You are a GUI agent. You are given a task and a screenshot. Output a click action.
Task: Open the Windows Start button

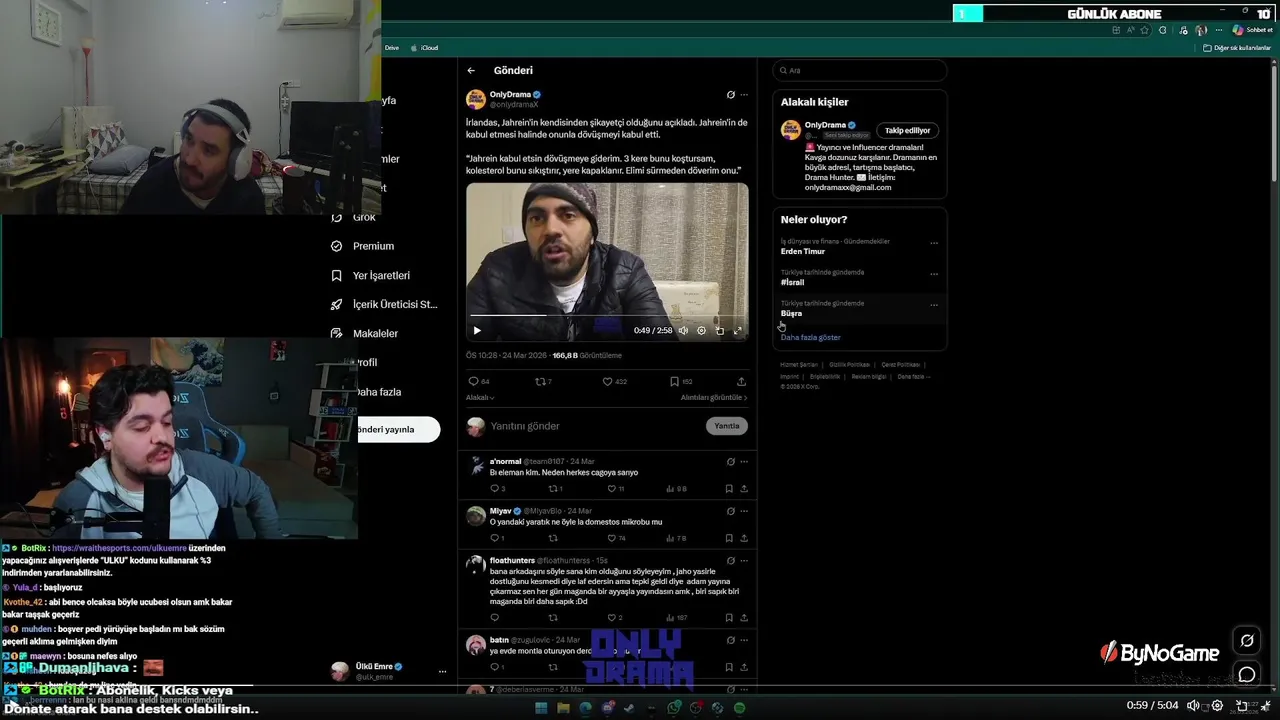[541, 708]
